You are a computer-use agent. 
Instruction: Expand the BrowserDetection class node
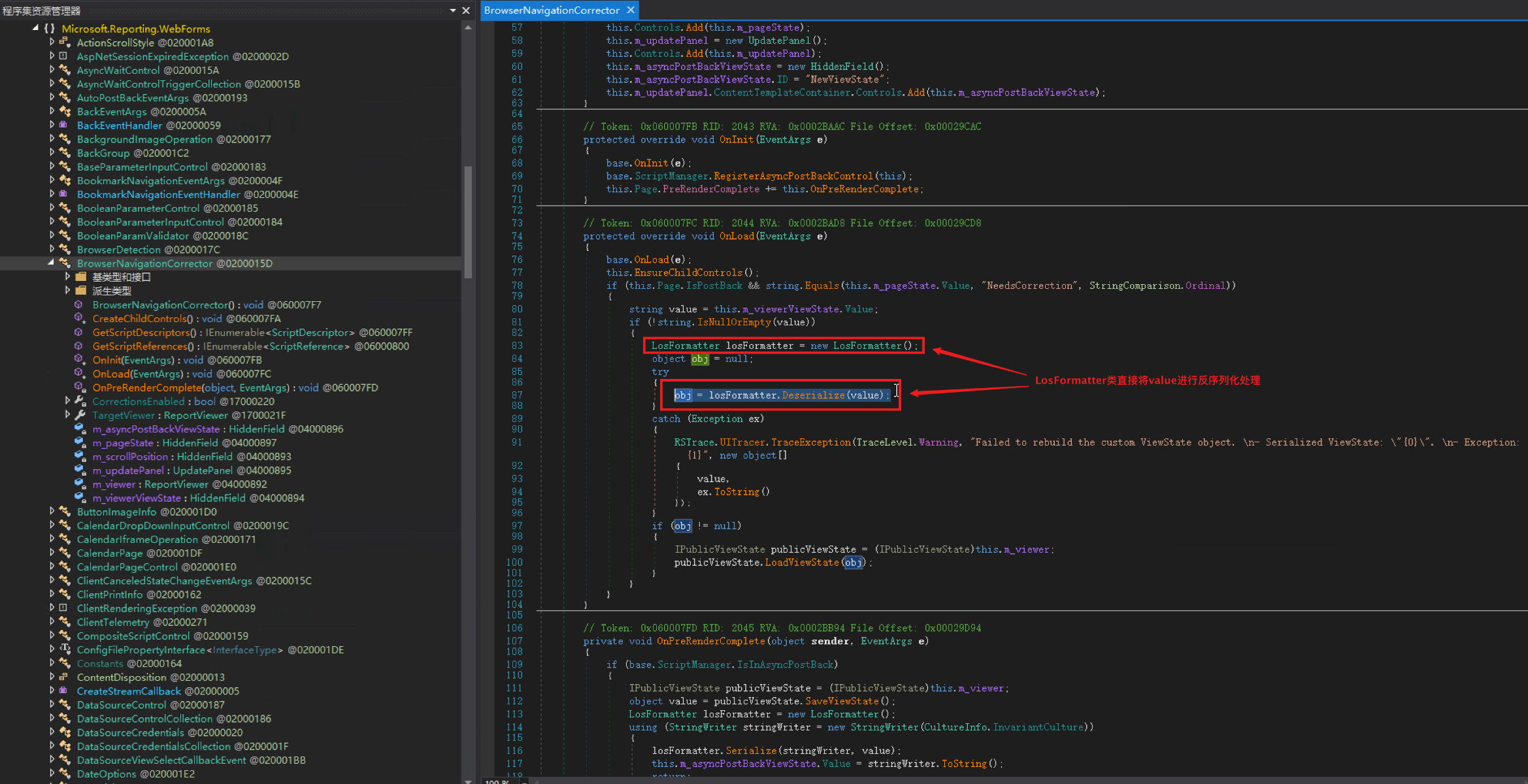coord(52,250)
